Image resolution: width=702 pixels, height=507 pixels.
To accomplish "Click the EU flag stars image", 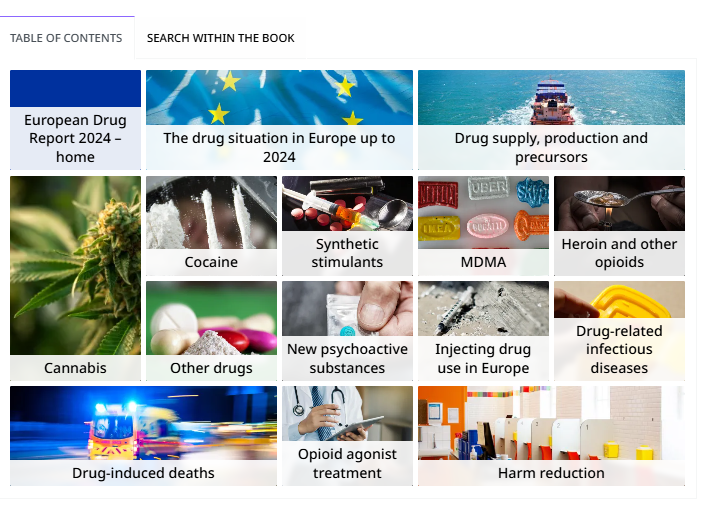I will point(279,98).
